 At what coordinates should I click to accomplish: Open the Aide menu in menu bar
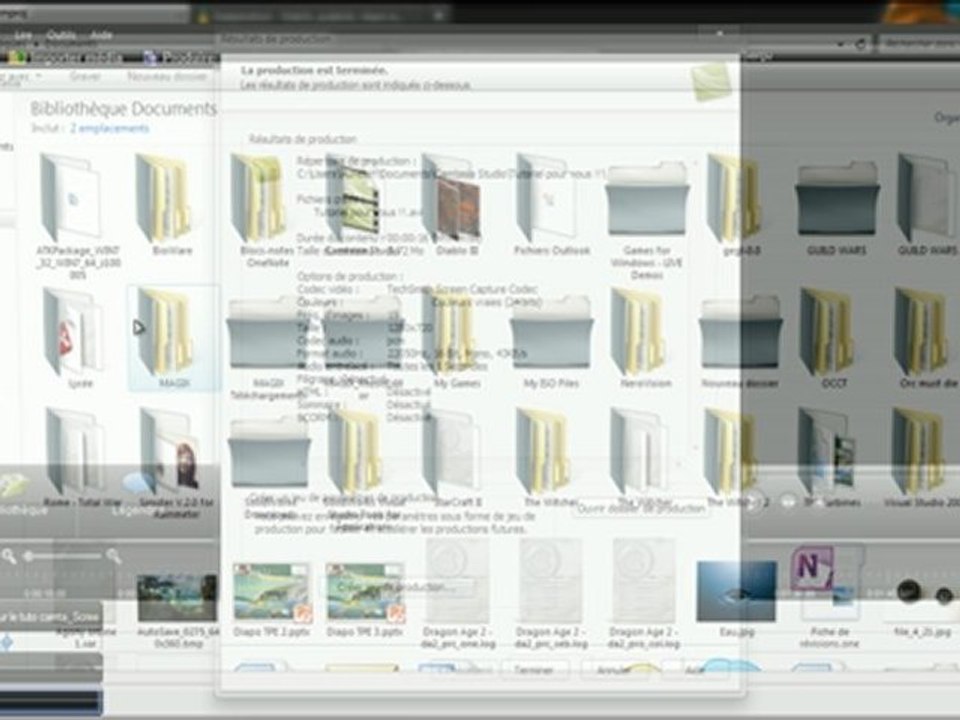point(101,36)
